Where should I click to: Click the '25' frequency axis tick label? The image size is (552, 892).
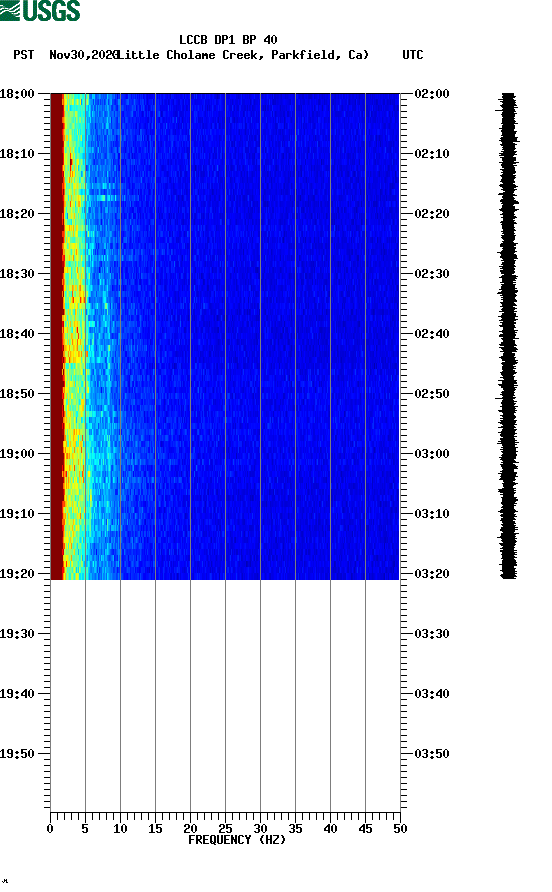click(225, 829)
